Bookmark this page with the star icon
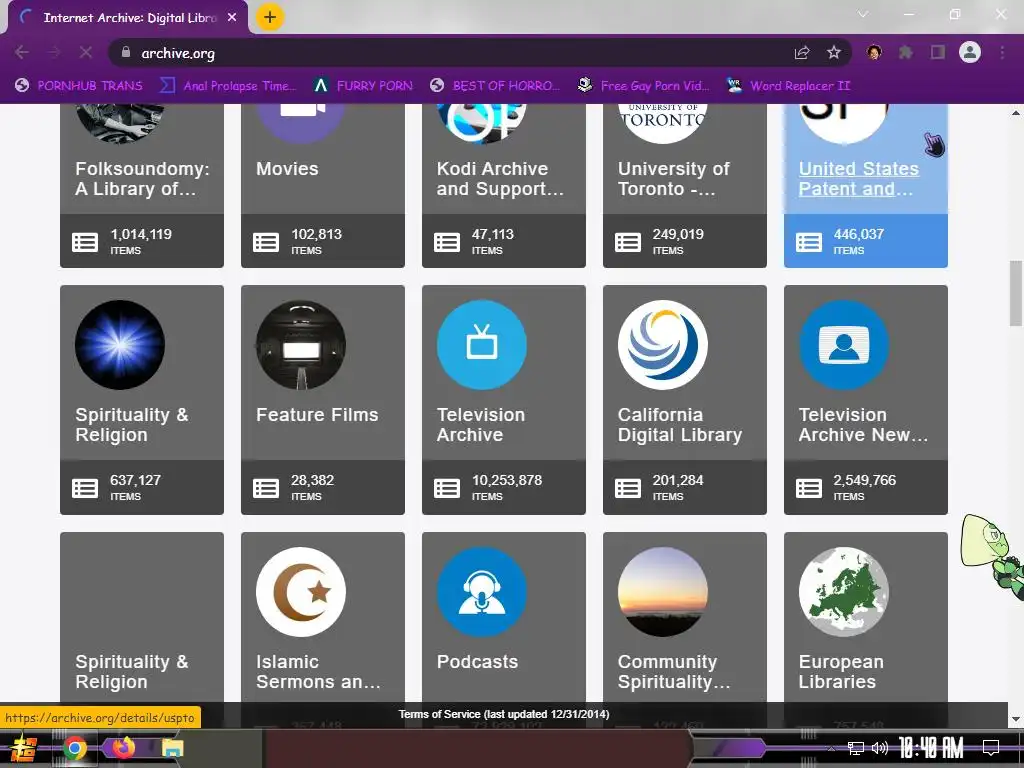Image resolution: width=1024 pixels, height=768 pixels. tap(833, 53)
